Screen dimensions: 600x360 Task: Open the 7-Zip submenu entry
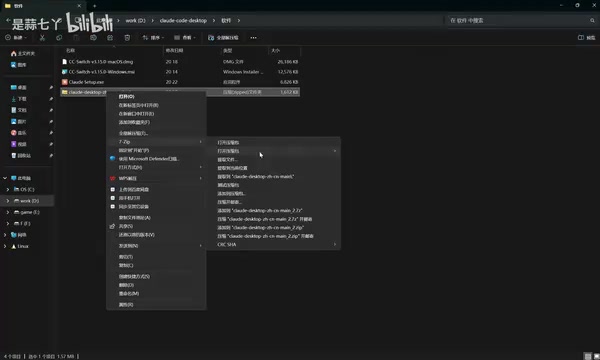[156, 142]
